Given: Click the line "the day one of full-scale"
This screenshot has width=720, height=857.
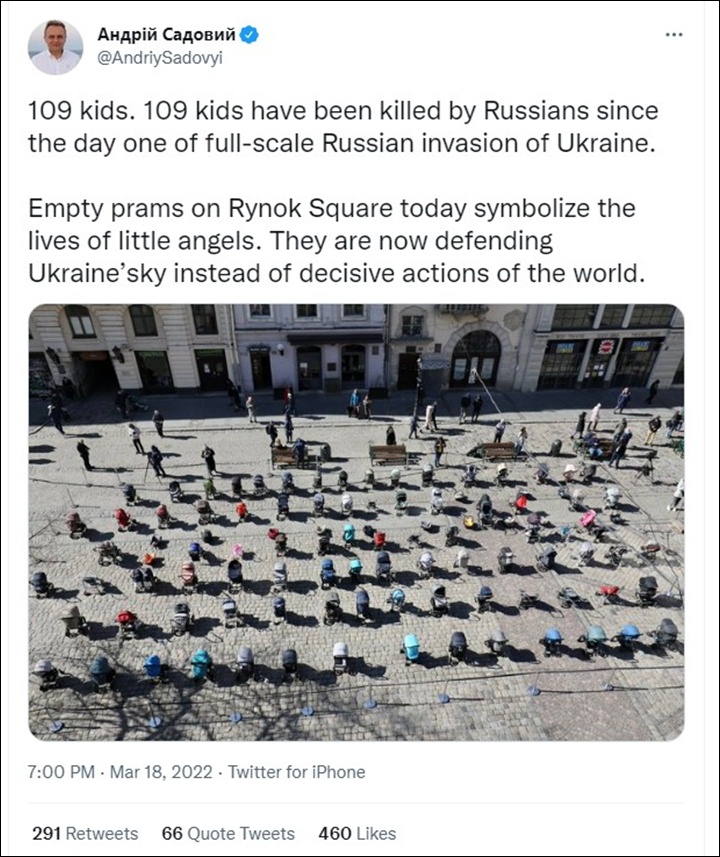Looking at the screenshot, I should tap(340, 142).
